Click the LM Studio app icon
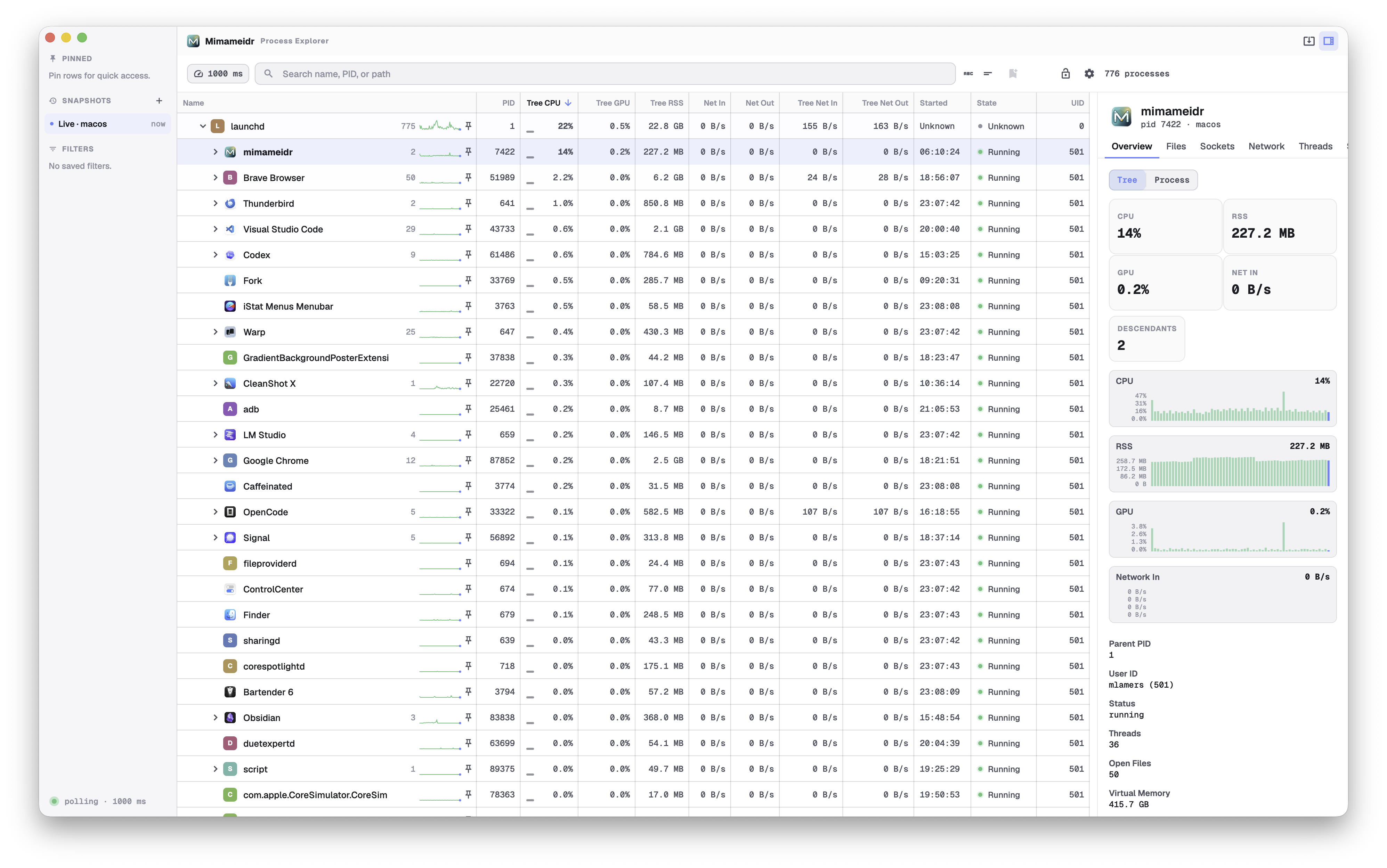Screen dimensions: 1387x868 click(230, 435)
